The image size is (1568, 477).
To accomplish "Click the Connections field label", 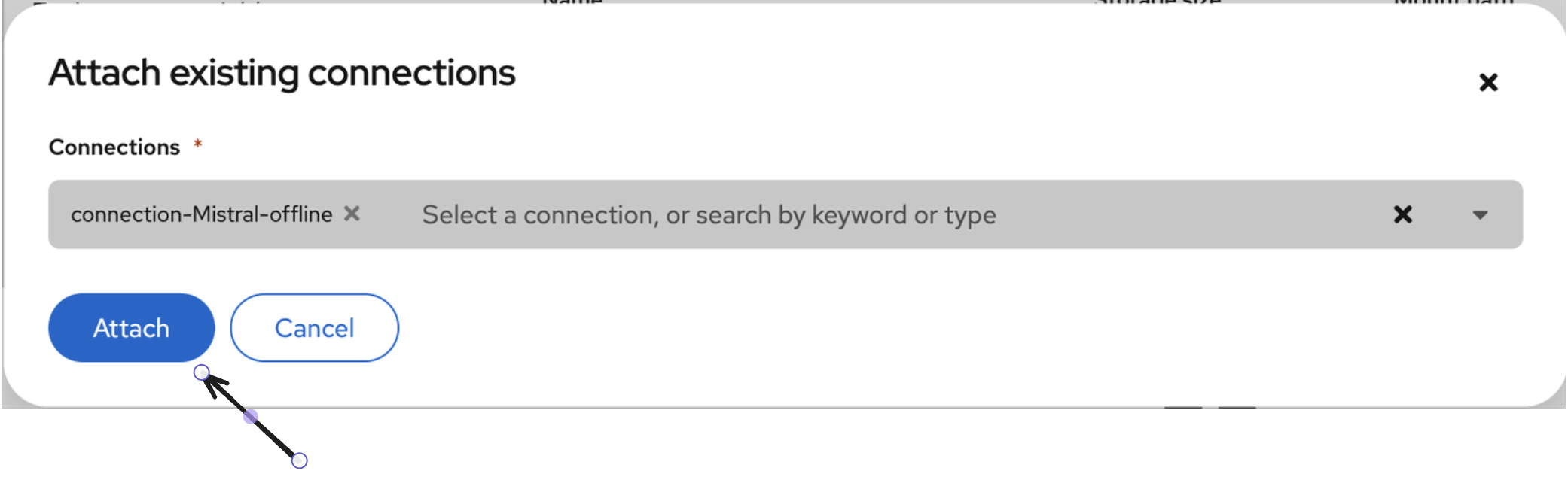I will point(114,147).
